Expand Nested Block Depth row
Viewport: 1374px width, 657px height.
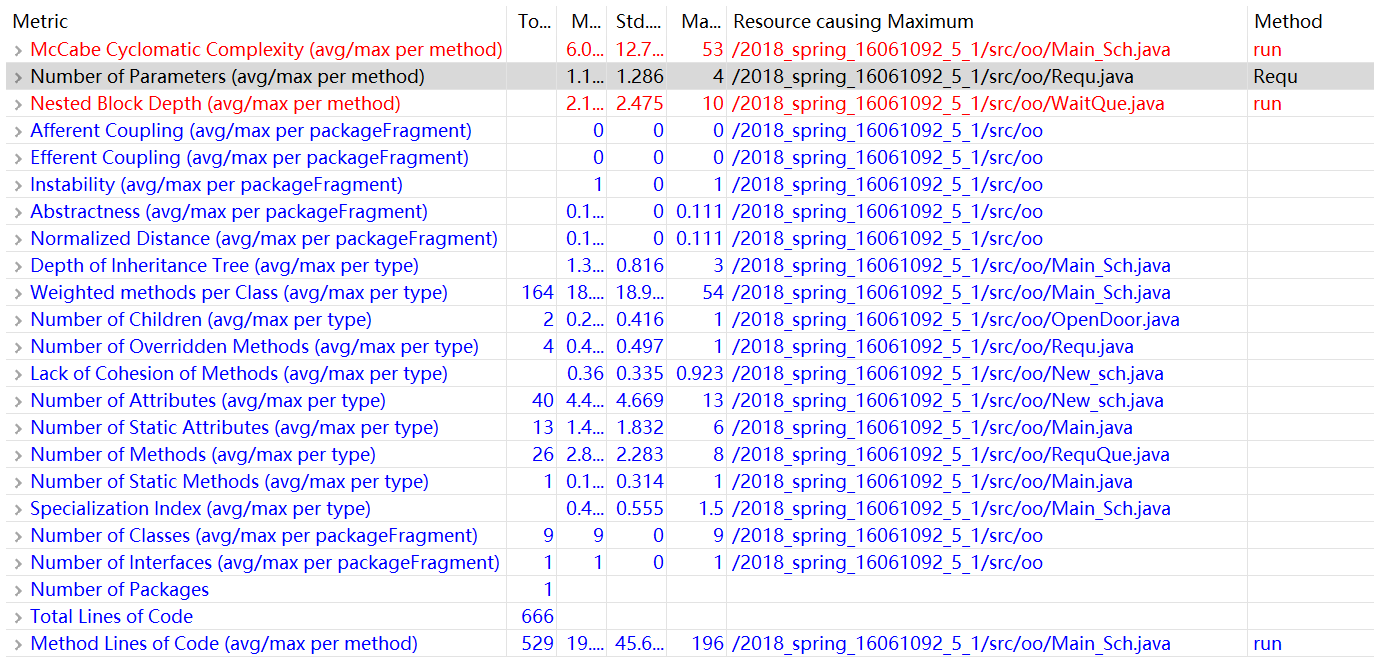coord(17,104)
